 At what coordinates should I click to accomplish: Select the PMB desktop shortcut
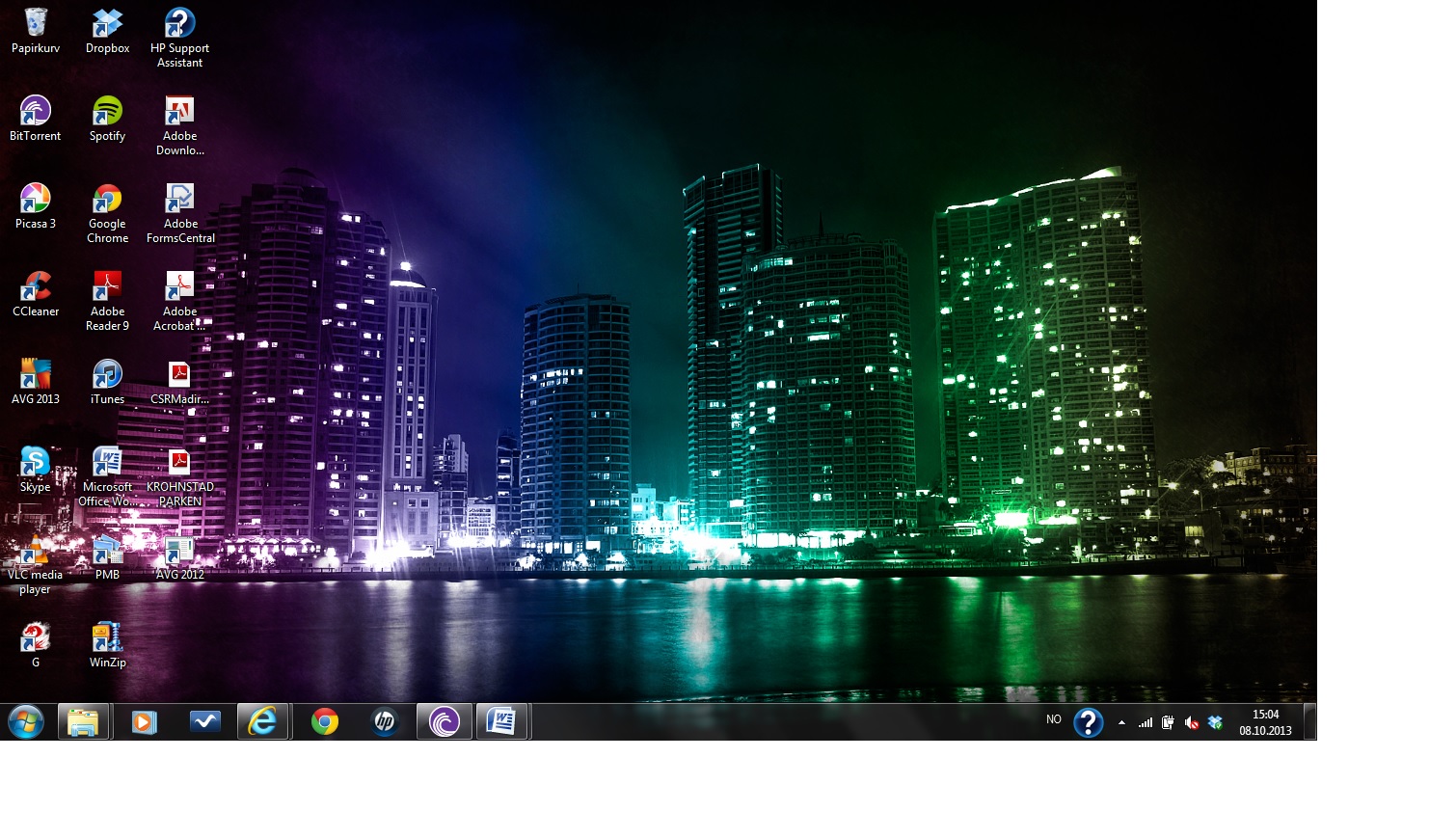[x=107, y=557]
